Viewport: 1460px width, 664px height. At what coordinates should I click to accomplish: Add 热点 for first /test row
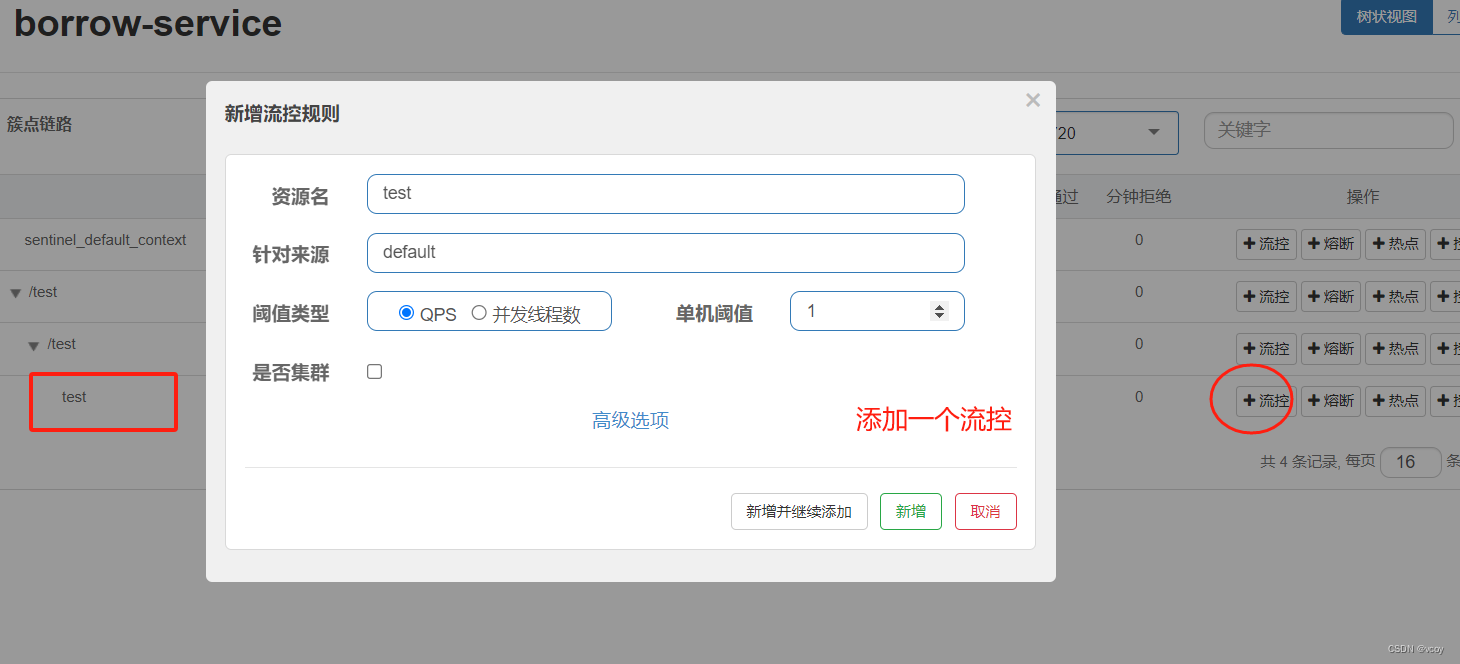point(1396,296)
